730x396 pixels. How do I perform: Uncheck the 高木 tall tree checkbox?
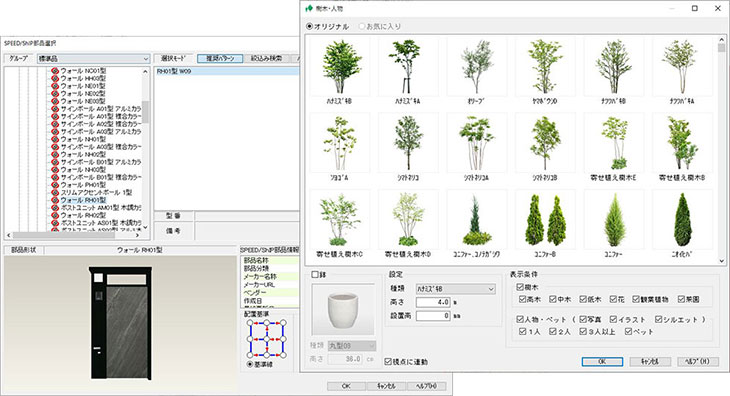click(x=522, y=299)
